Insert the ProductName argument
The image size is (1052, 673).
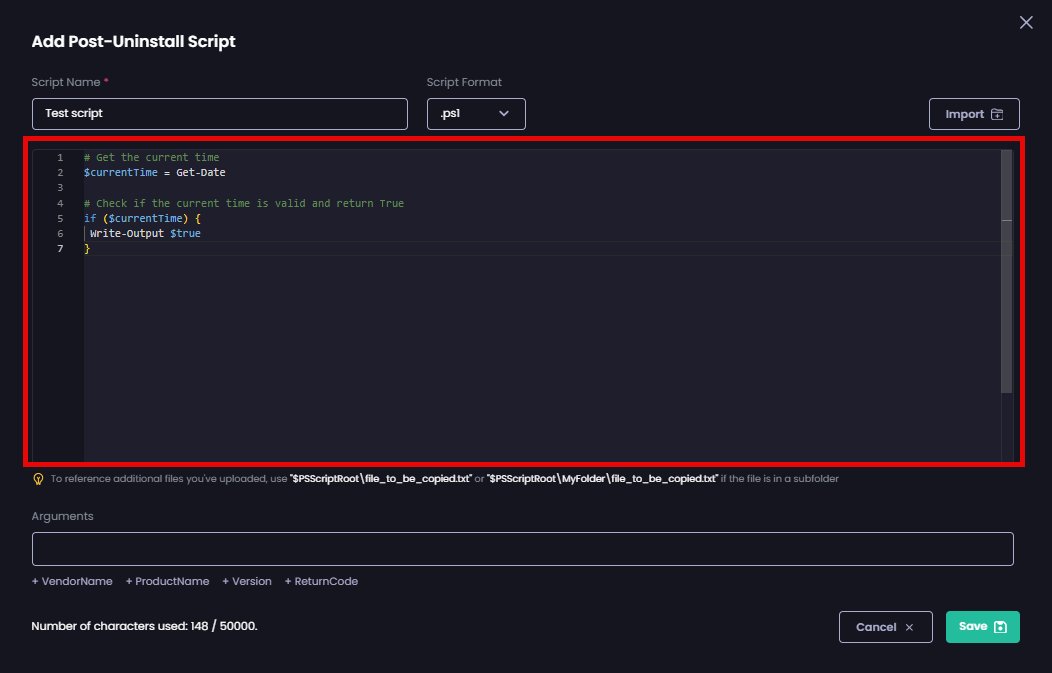coord(167,581)
